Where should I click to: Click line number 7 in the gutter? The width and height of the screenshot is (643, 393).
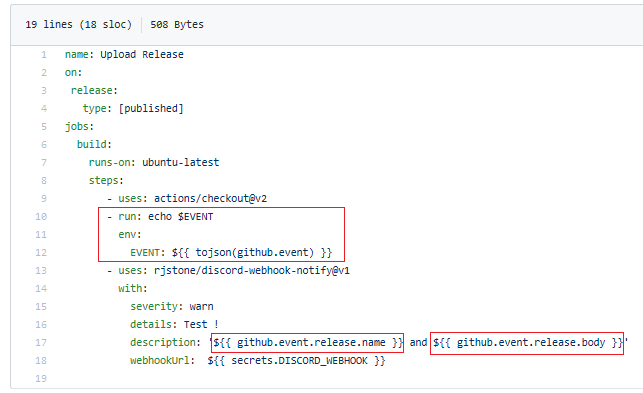(x=44, y=163)
